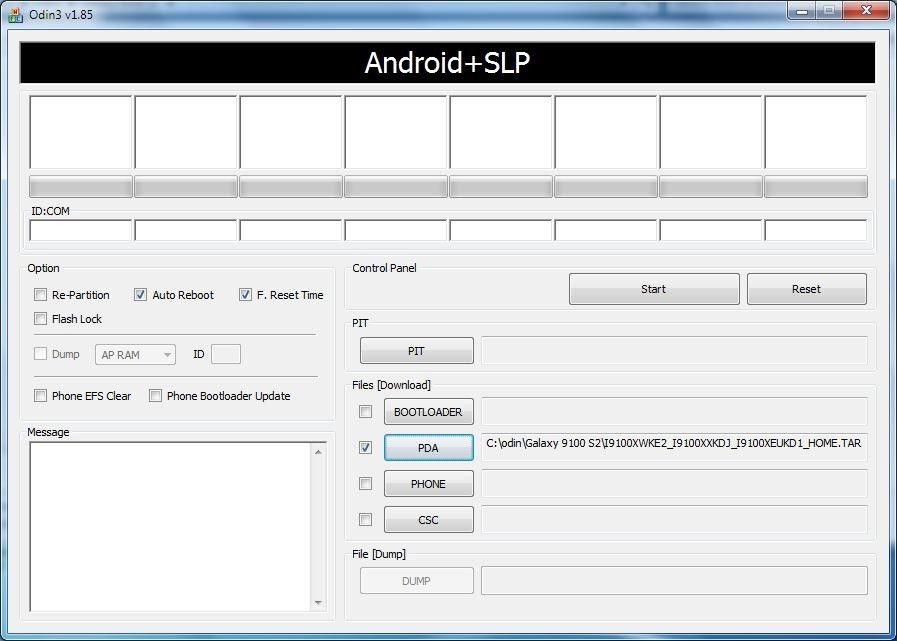Enable Phone Bootloader Update option
The width and height of the screenshot is (897, 641).
(x=155, y=395)
